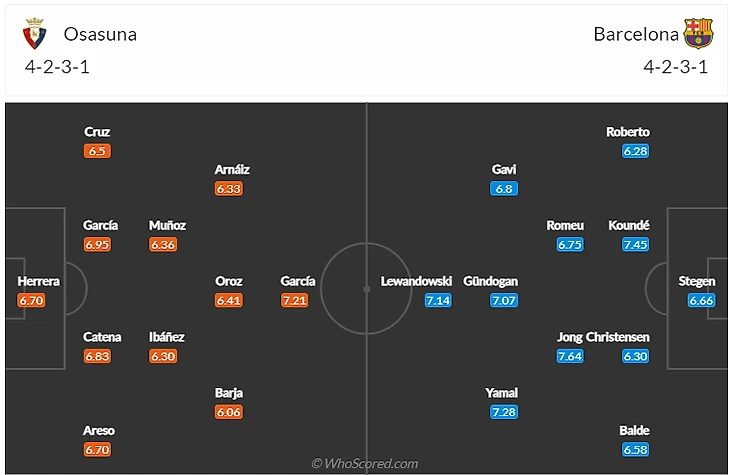Click the 7.21 rating under García
Image resolution: width=730 pixels, height=475 pixels.
295,300
